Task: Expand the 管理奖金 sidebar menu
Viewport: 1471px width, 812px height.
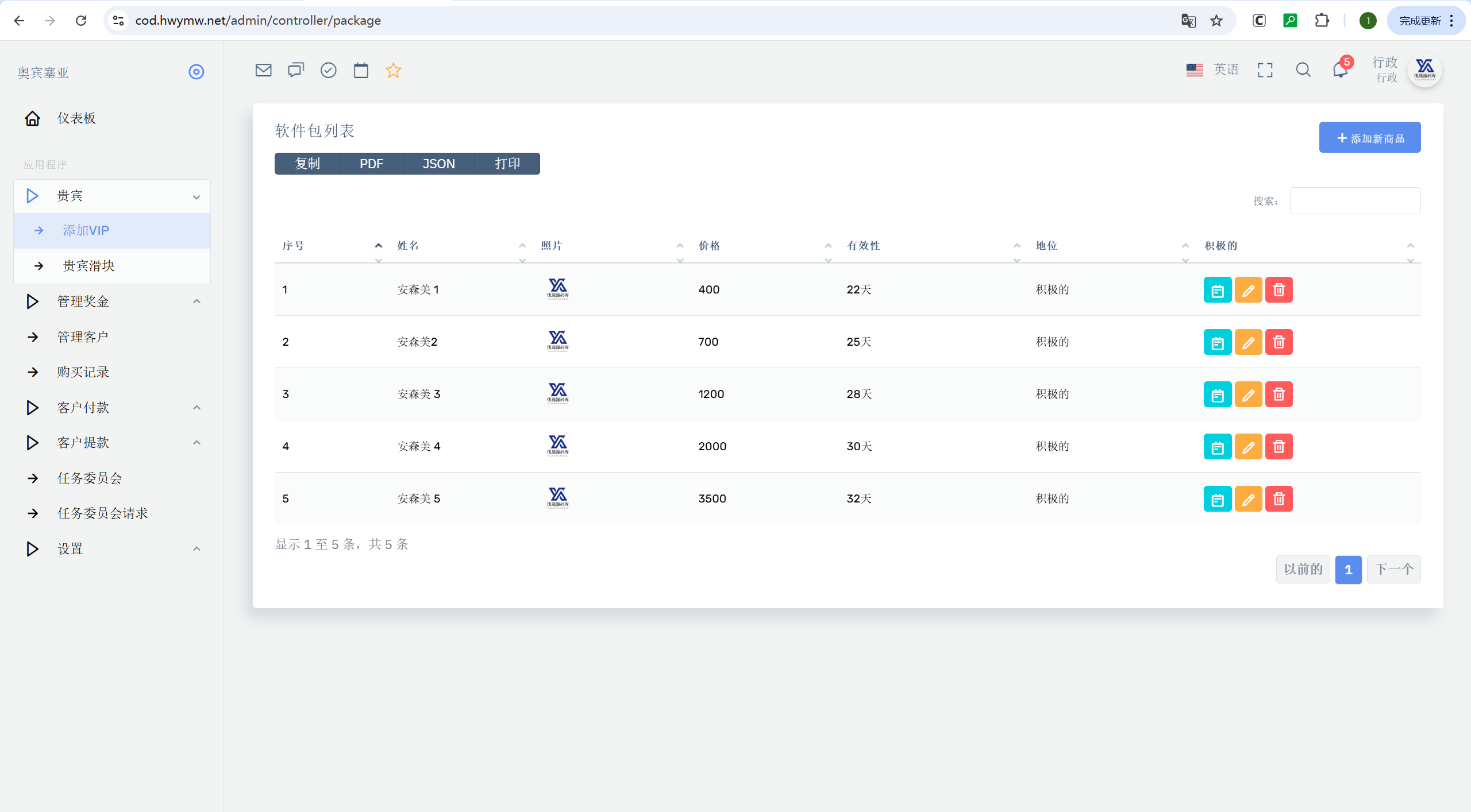Action: coord(112,301)
